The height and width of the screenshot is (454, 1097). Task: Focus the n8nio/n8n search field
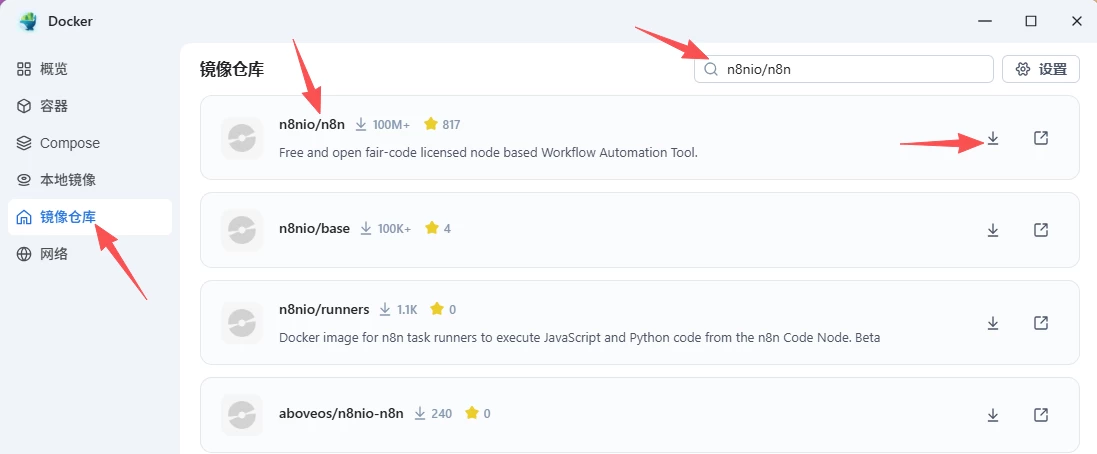[850, 69]
